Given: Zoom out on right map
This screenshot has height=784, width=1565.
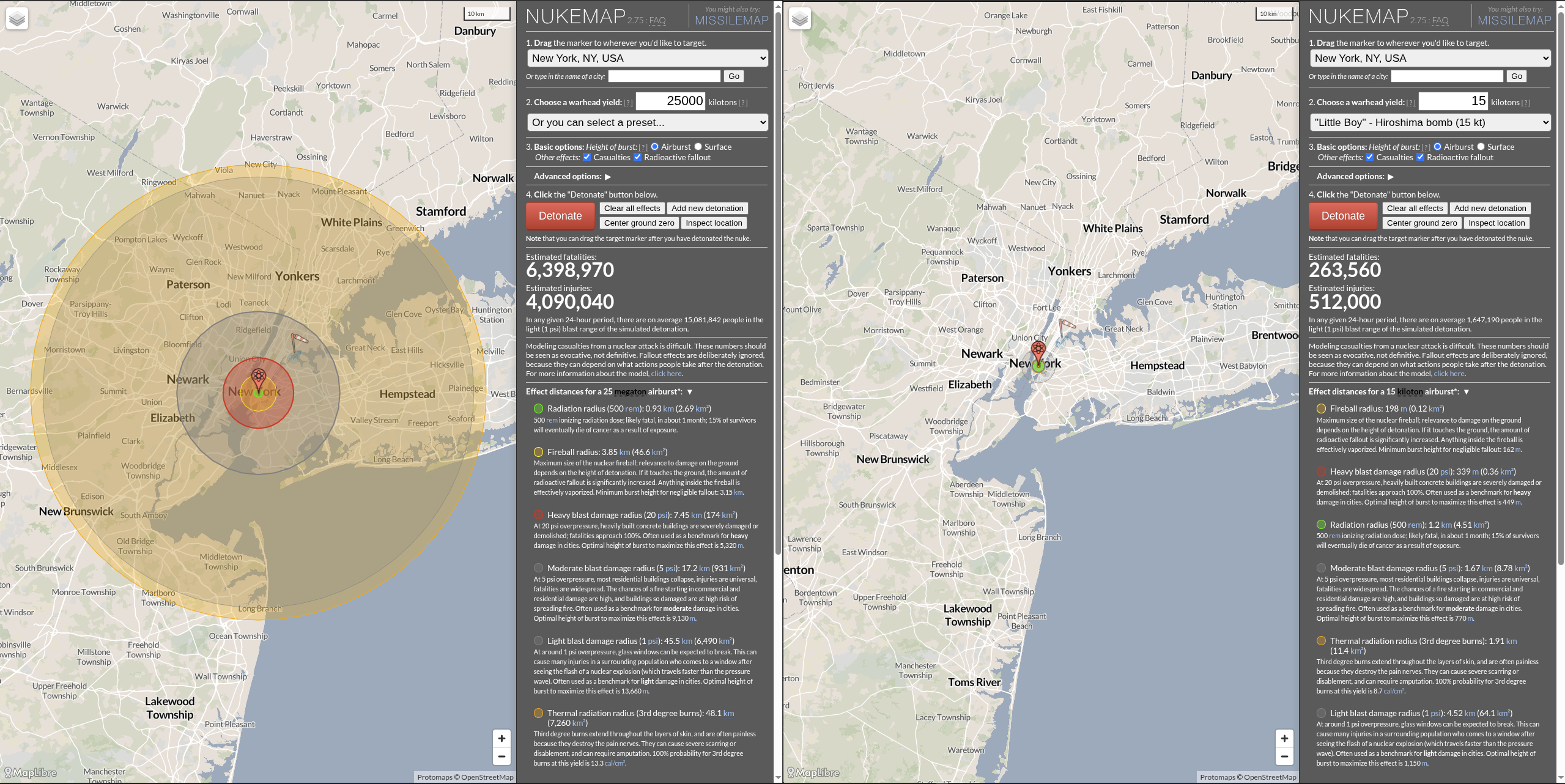Looking at the screenshot, I should [x=1284, y=756].
